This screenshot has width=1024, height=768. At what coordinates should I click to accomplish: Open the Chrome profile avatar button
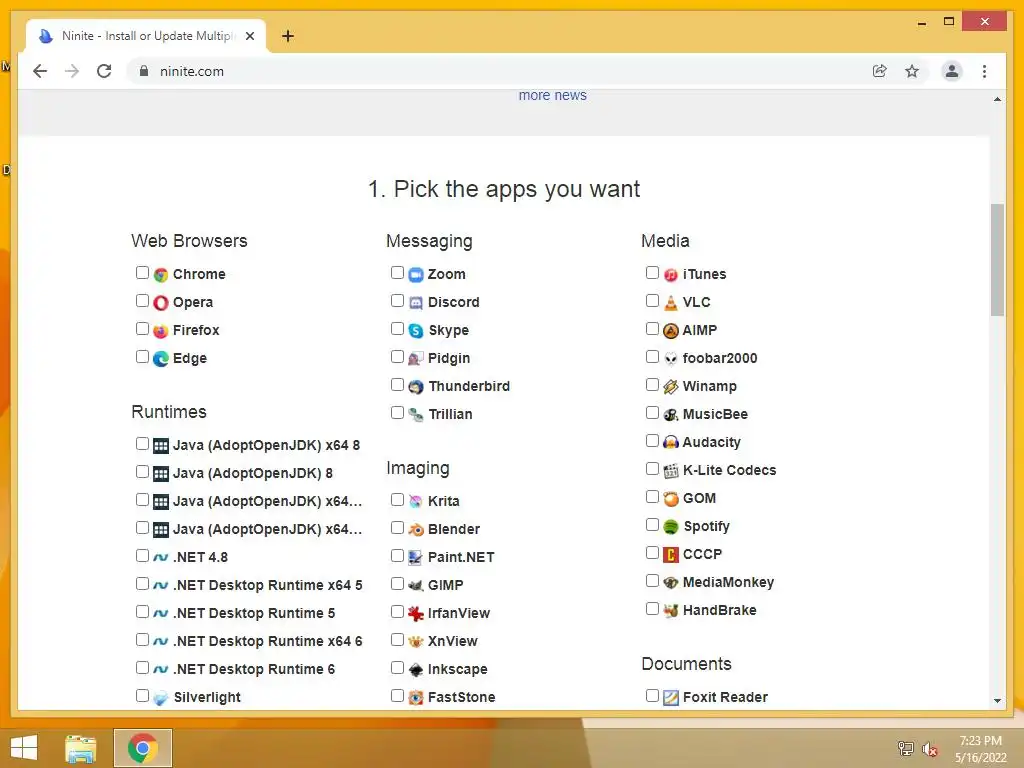click(x=952, y=71)
